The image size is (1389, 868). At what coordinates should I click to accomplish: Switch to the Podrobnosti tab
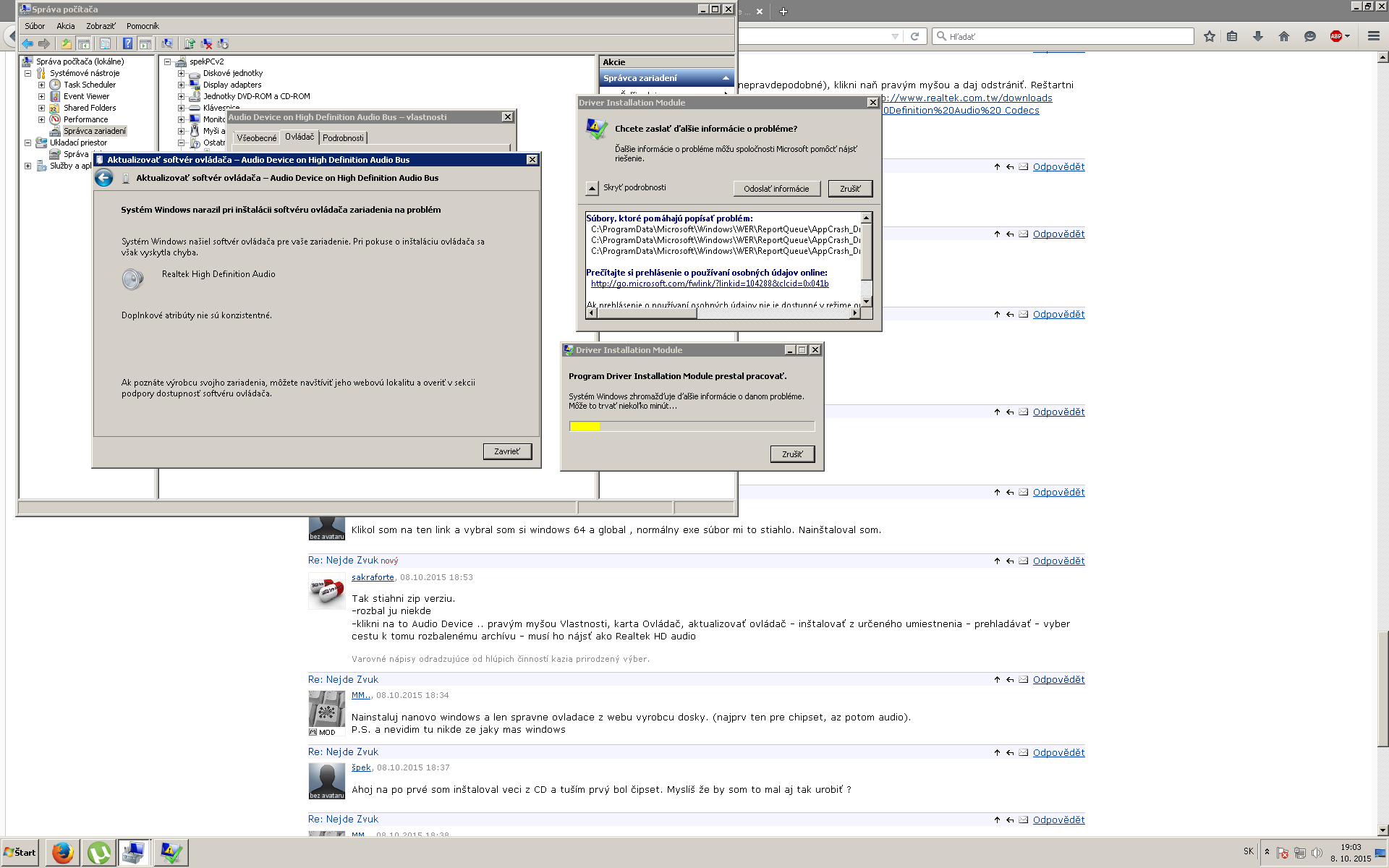click(x=343, y=137)
